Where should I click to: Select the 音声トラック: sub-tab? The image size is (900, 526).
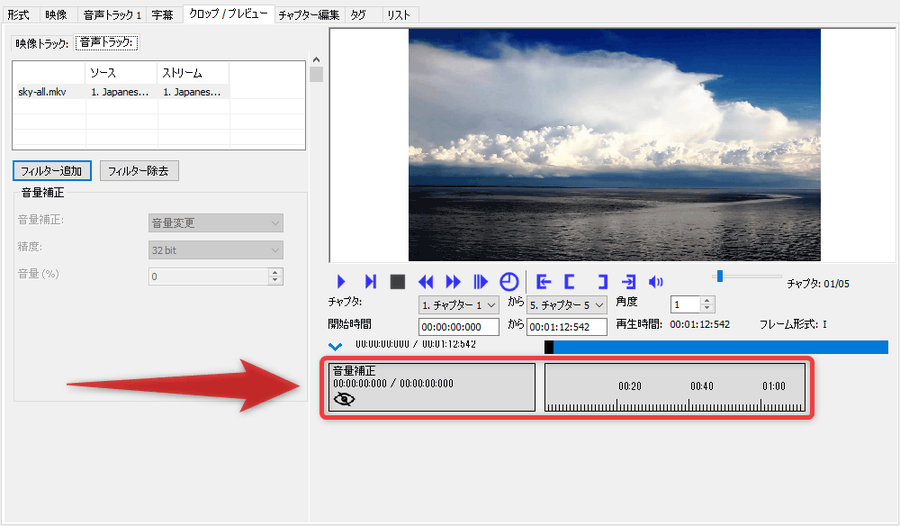[x=106, y=42]
